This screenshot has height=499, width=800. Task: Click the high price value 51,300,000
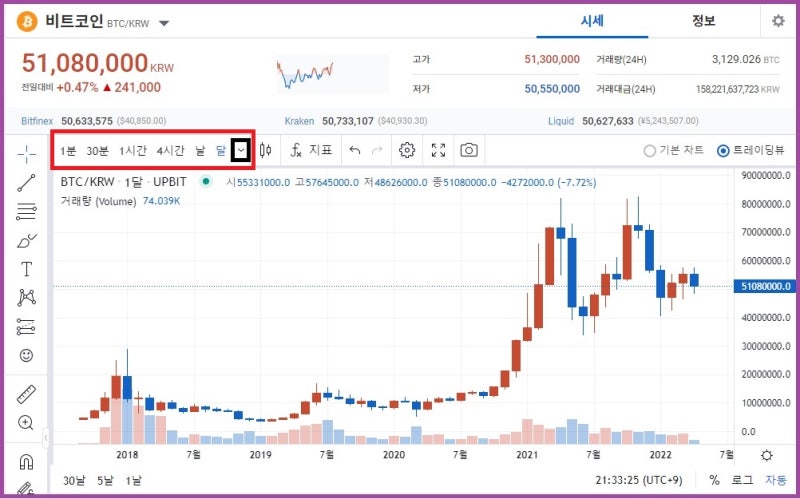pyautogui.click(x=552, y=59)
